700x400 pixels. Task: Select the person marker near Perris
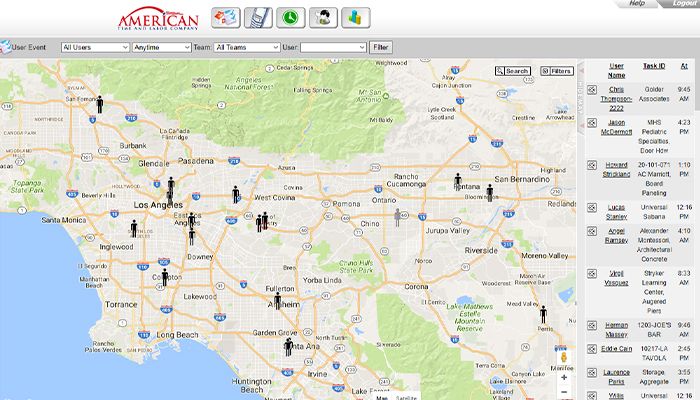[543, 314]
